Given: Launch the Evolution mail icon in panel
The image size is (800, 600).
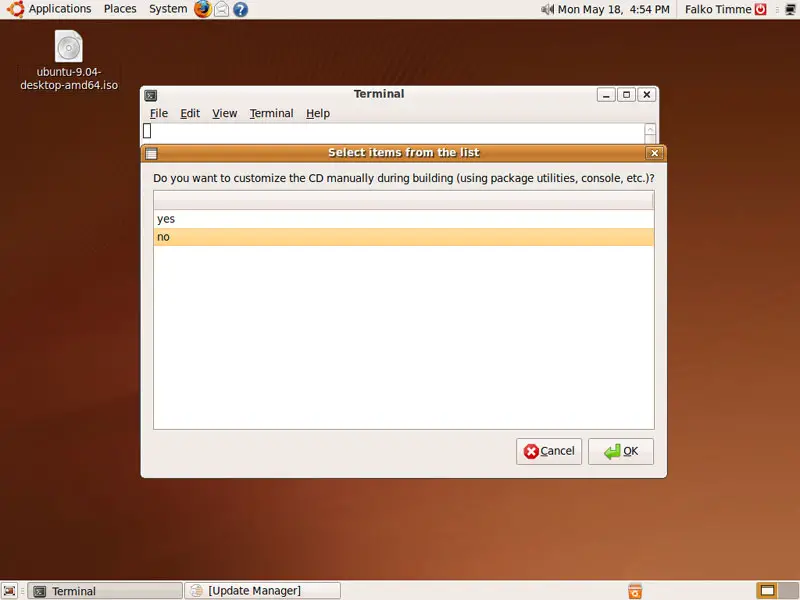Looking at the screenshot, I should (221, 9).
